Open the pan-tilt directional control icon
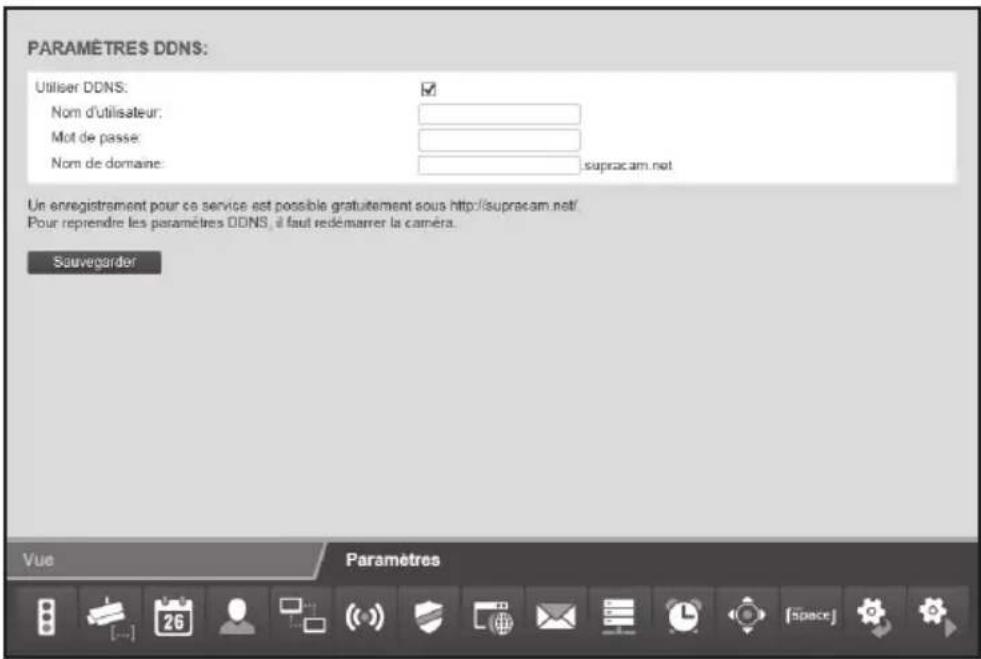The height and width of the screenshot is (659, 981). [746, 617]
